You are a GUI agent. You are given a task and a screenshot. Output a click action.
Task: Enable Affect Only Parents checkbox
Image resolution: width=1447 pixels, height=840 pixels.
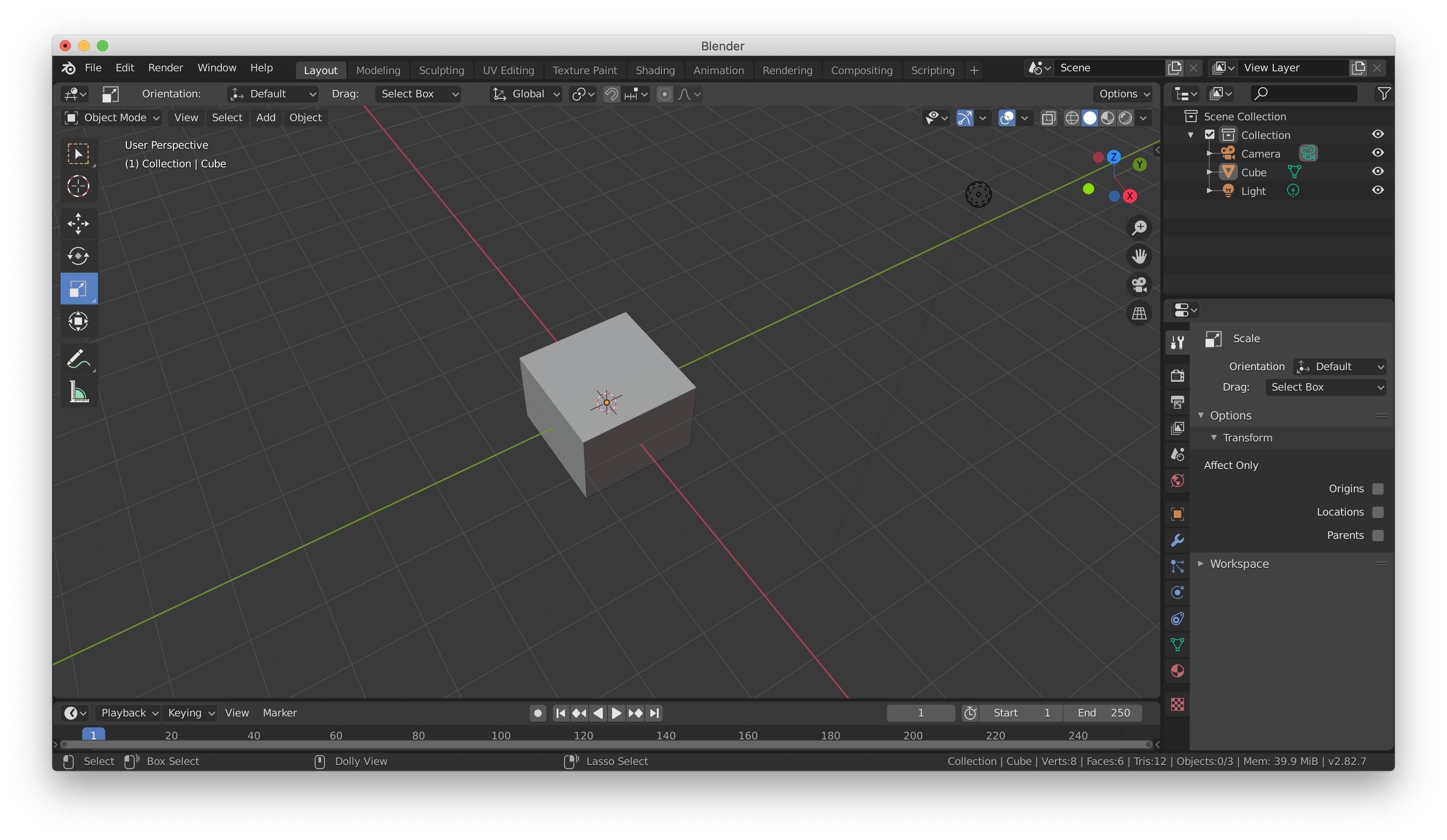point(1378,535)
